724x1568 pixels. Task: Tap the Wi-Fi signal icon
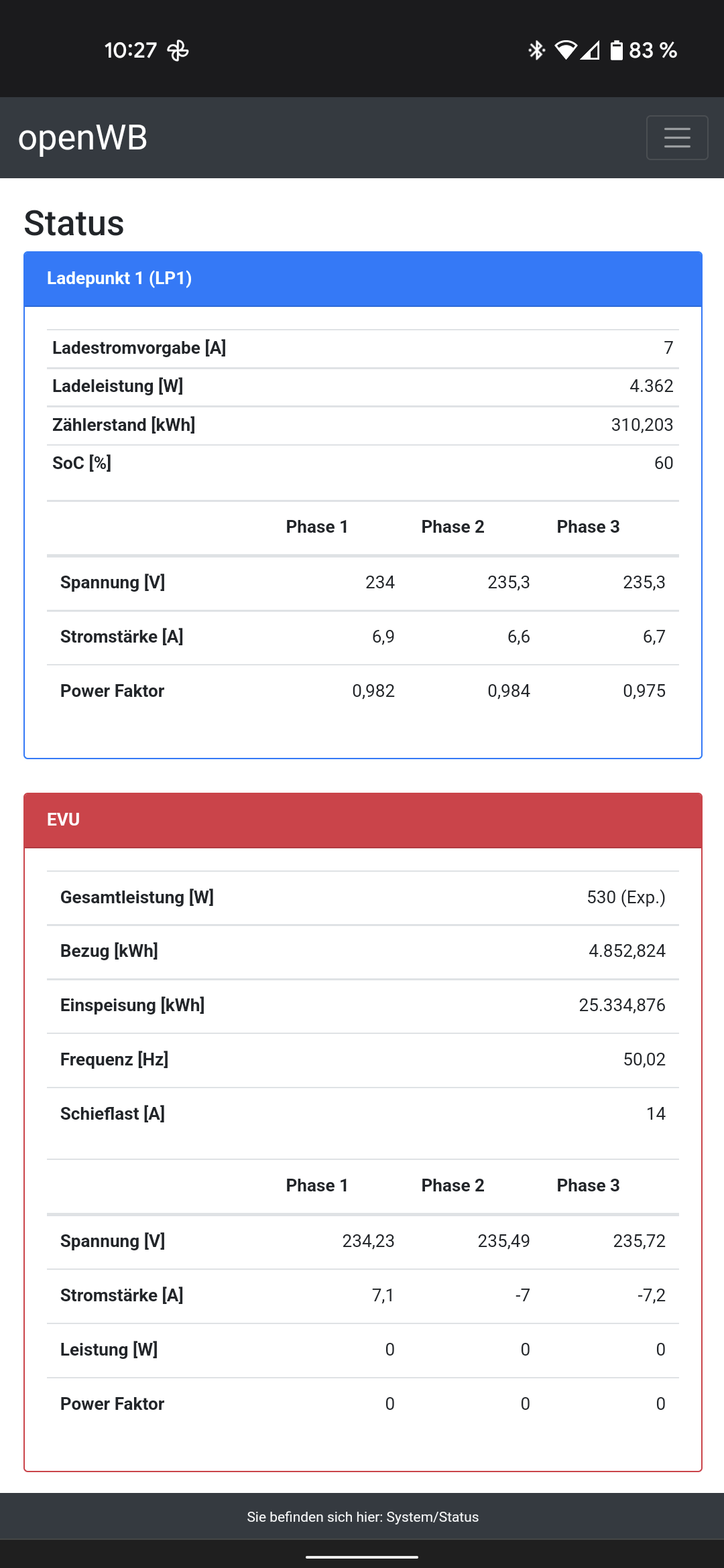[566, 50]
